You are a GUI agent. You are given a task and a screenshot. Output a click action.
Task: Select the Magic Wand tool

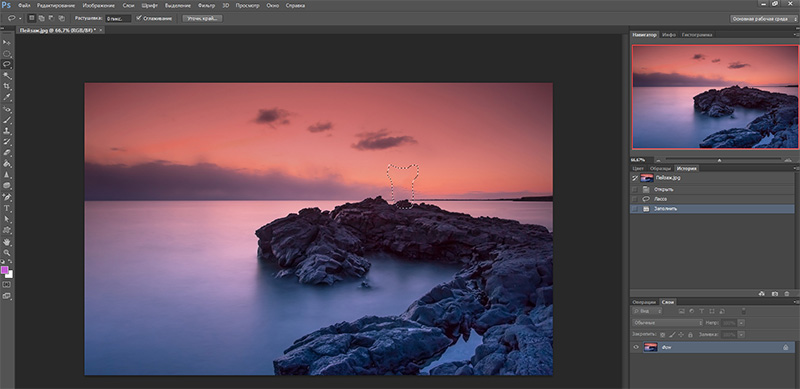(x=7, y=75)
